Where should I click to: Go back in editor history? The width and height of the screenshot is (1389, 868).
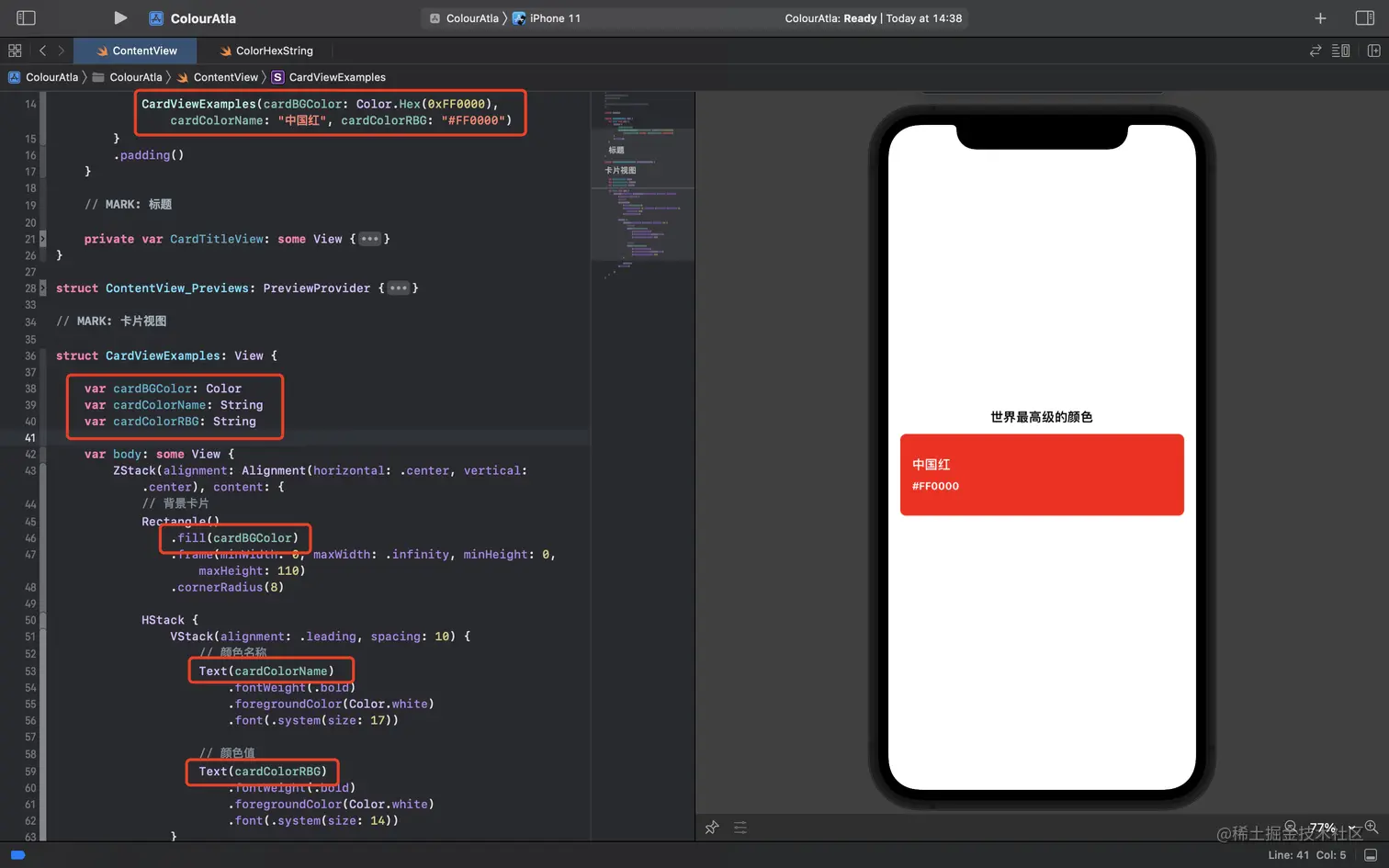point(42,51)
